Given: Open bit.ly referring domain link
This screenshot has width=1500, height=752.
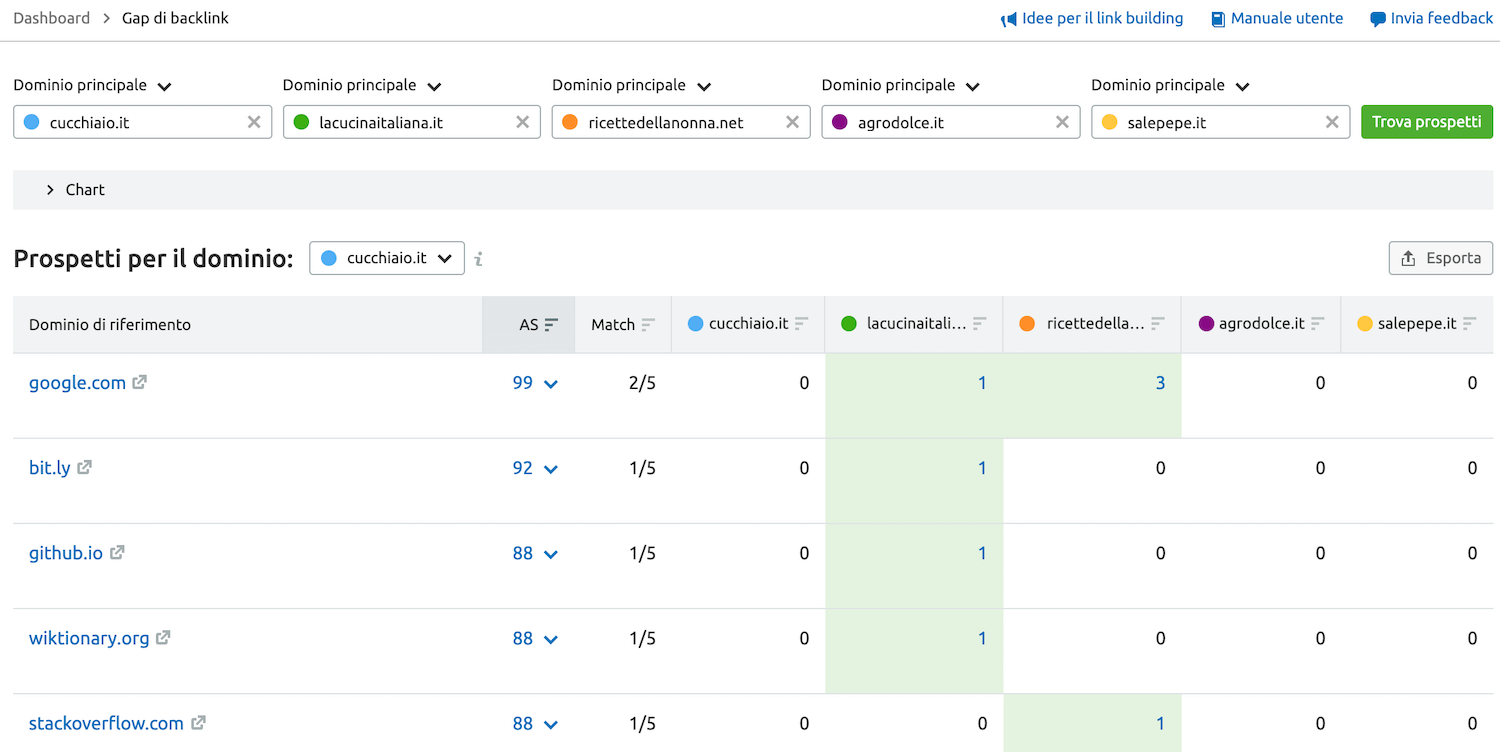Looking at the screenshot, I should pyautogui.click(x=50, y=467).
